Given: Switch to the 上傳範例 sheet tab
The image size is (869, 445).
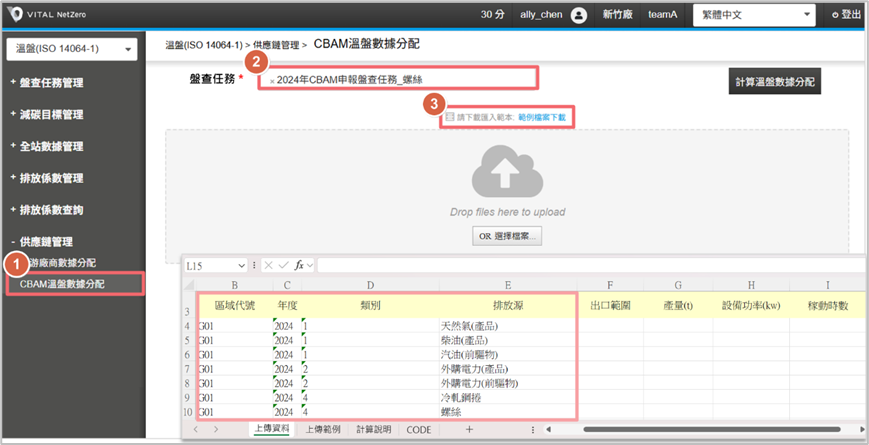Looking at the screenshot, I should (x=322, y=429).
